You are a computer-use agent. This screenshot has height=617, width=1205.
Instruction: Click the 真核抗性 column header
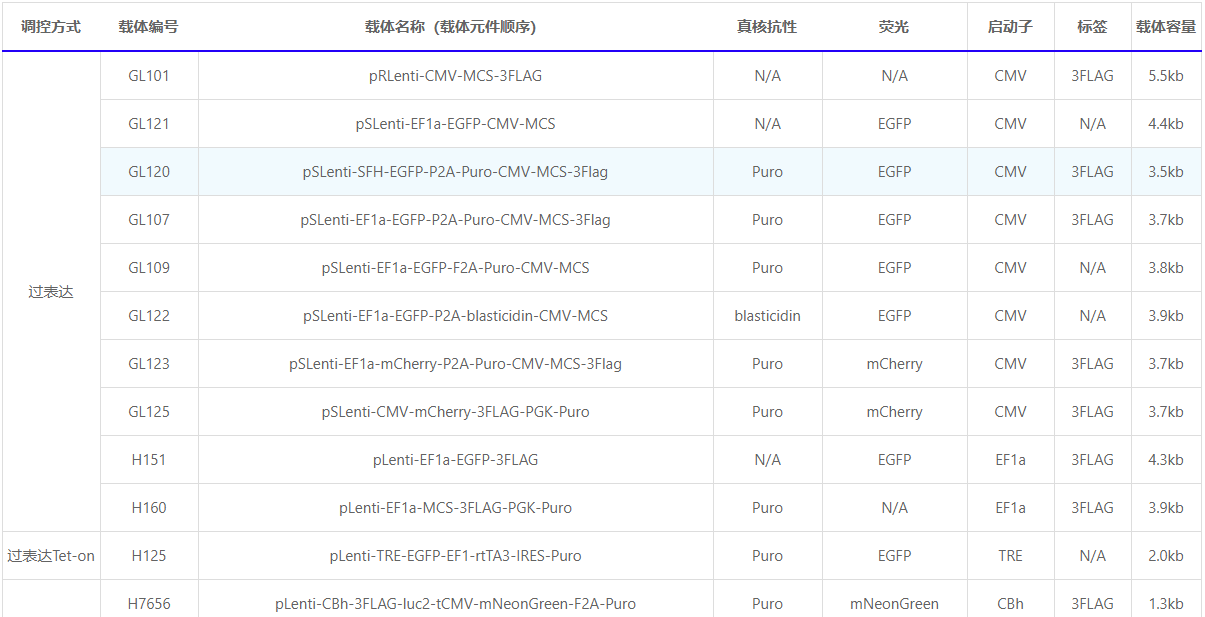(767, 27)
